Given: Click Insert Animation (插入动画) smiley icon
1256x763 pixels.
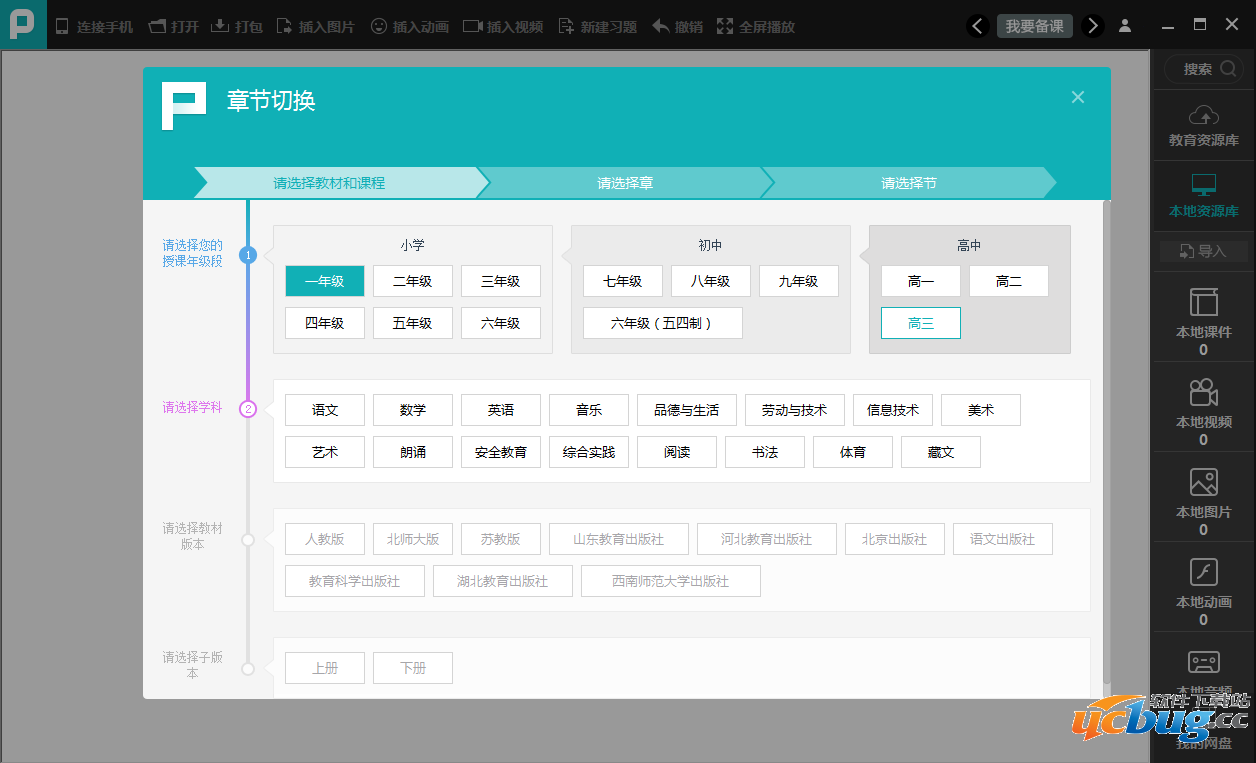Looking at the screenshot, I should coord(378,27).
